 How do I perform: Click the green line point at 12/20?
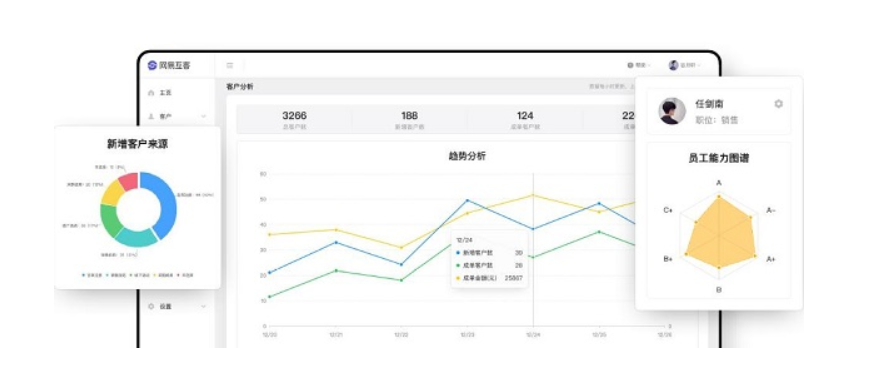click(x=269, y=297)
